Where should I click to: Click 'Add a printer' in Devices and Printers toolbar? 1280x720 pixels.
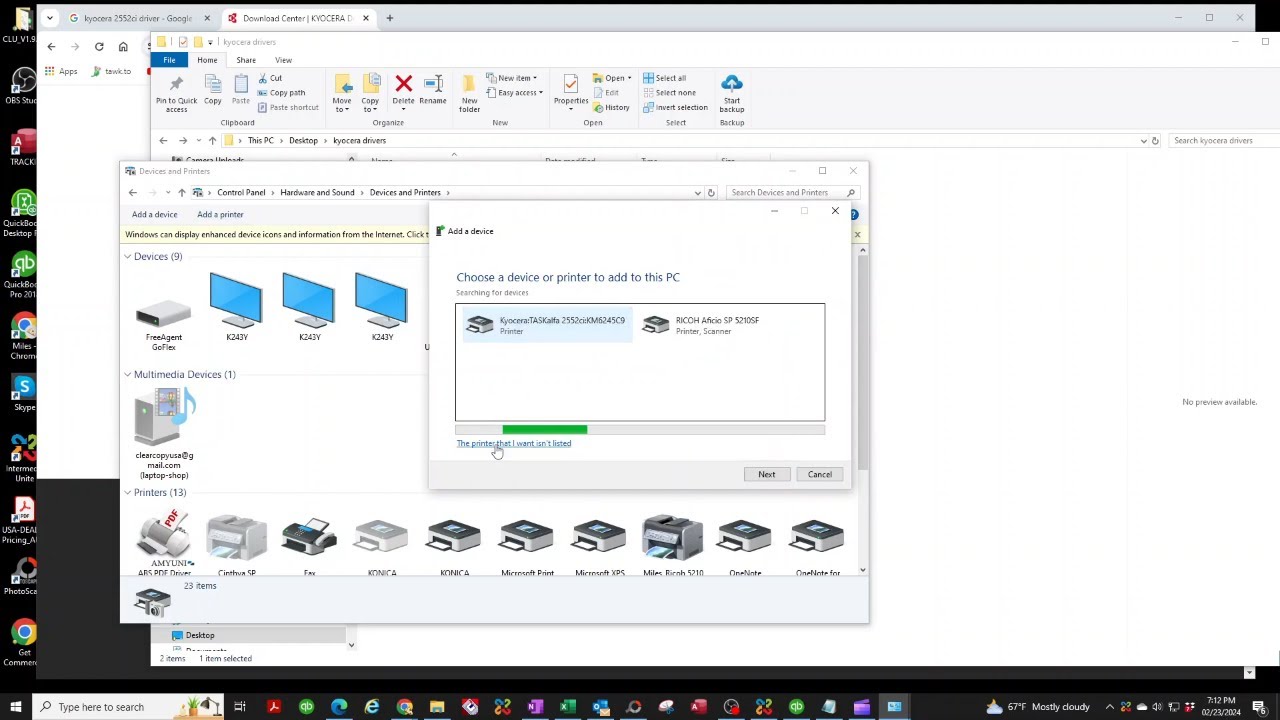click(220, 214)
